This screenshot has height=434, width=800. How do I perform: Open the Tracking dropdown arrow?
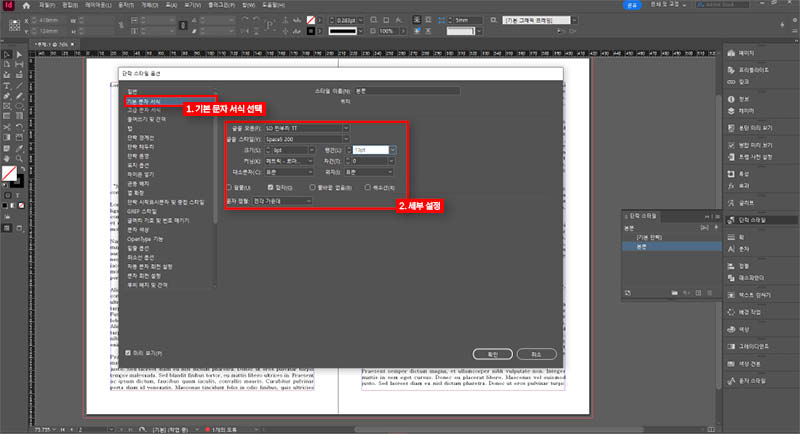[391, 161]
